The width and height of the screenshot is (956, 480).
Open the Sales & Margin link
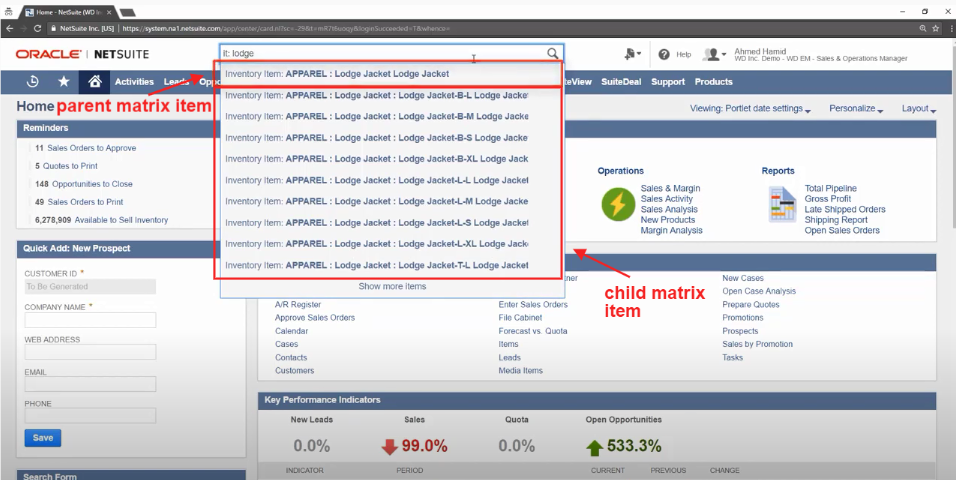[x=670, y=188]
